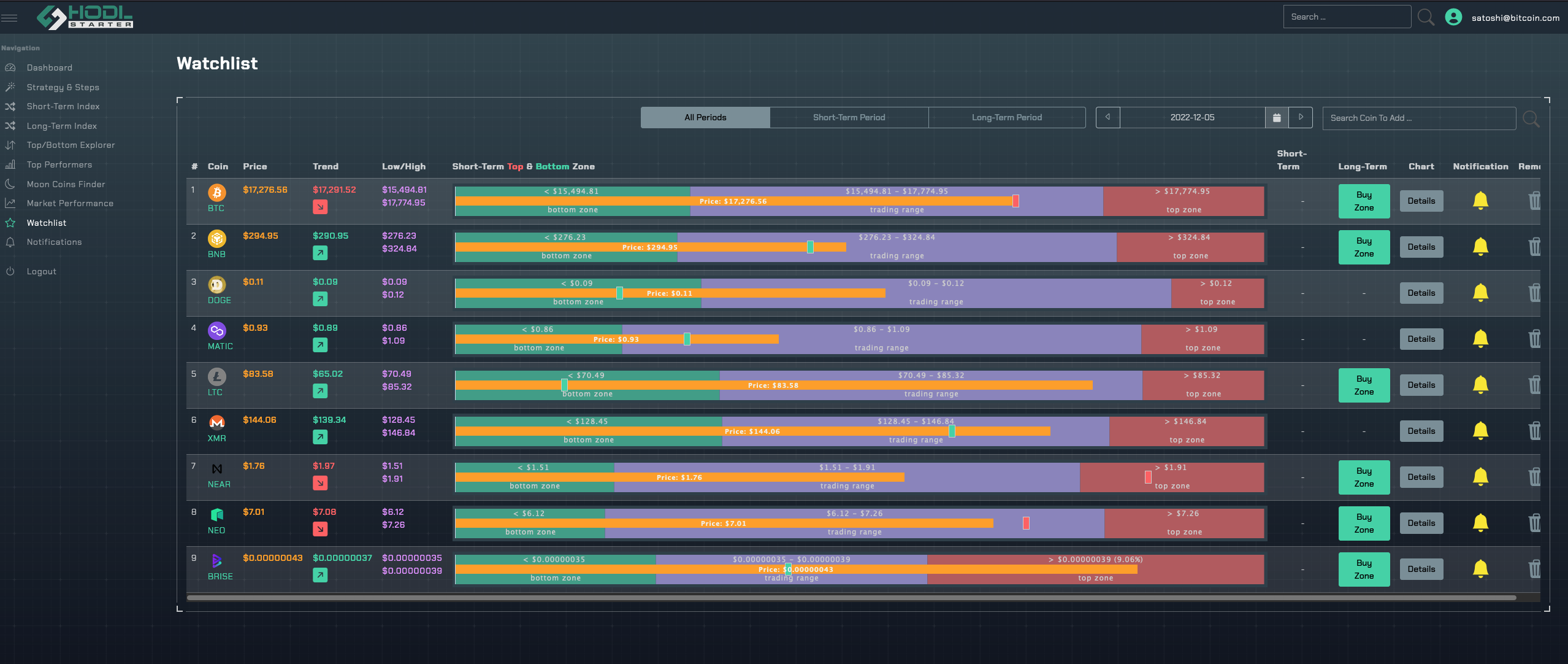This screenshot has height=664, width=1568.
Task: Toggle the LTC notification bell
Action: click(x=1480, y=385)
